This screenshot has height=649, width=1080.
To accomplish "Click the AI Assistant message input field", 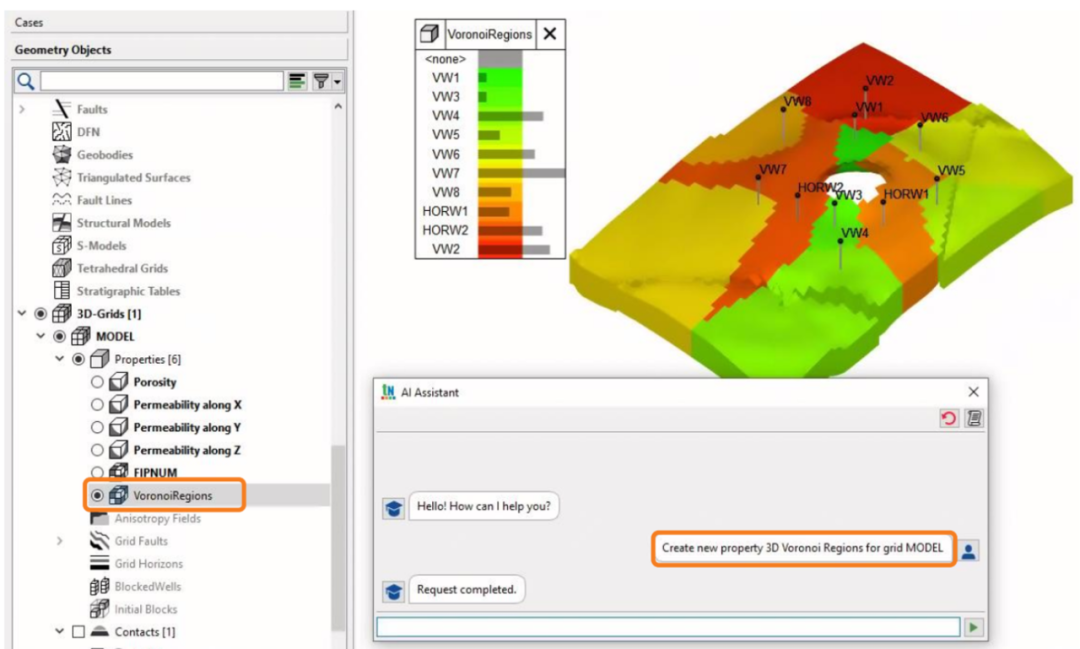I will [x=667, y=627].
